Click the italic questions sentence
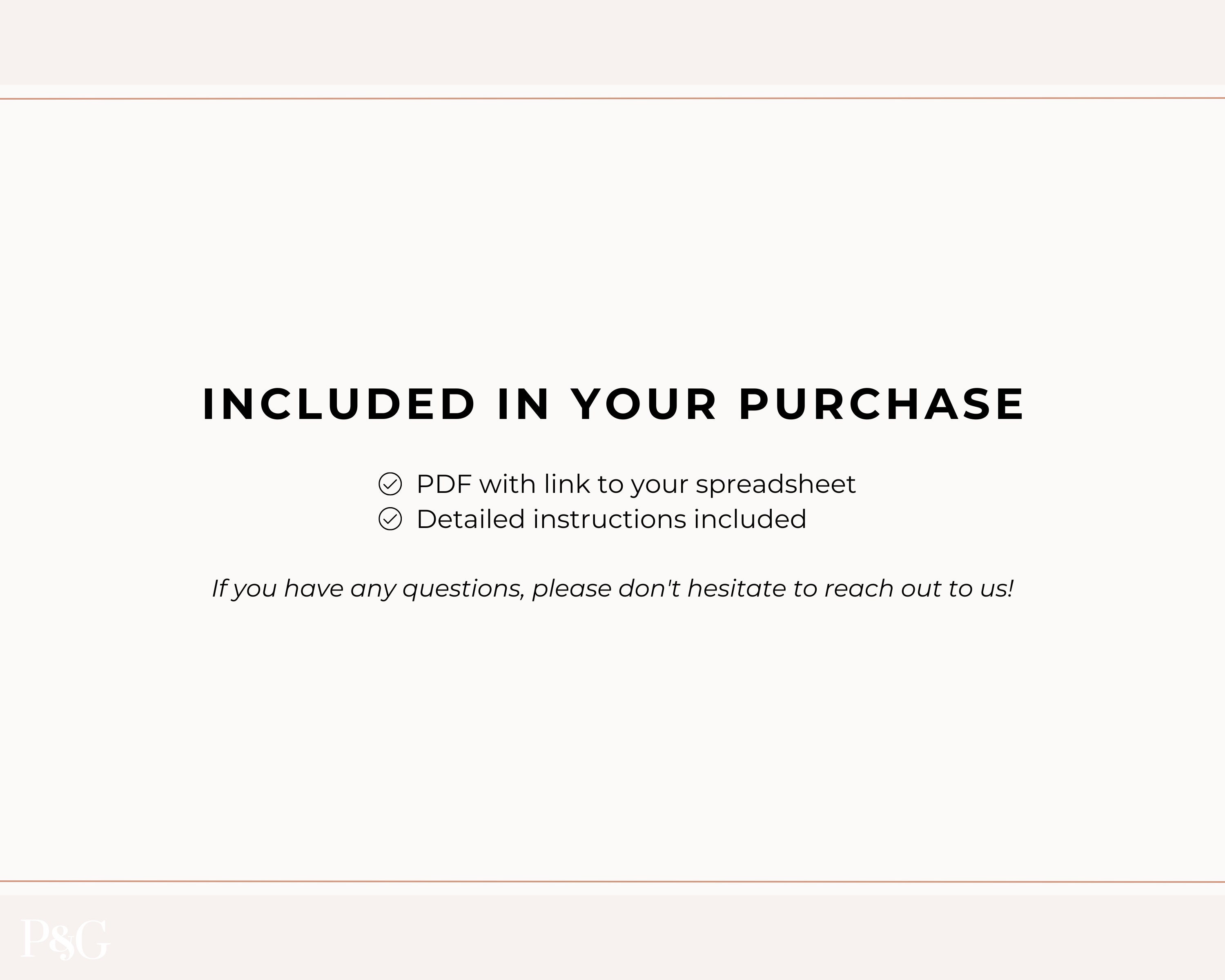This screenshot has width=1225, height=980. click(612, 589)
